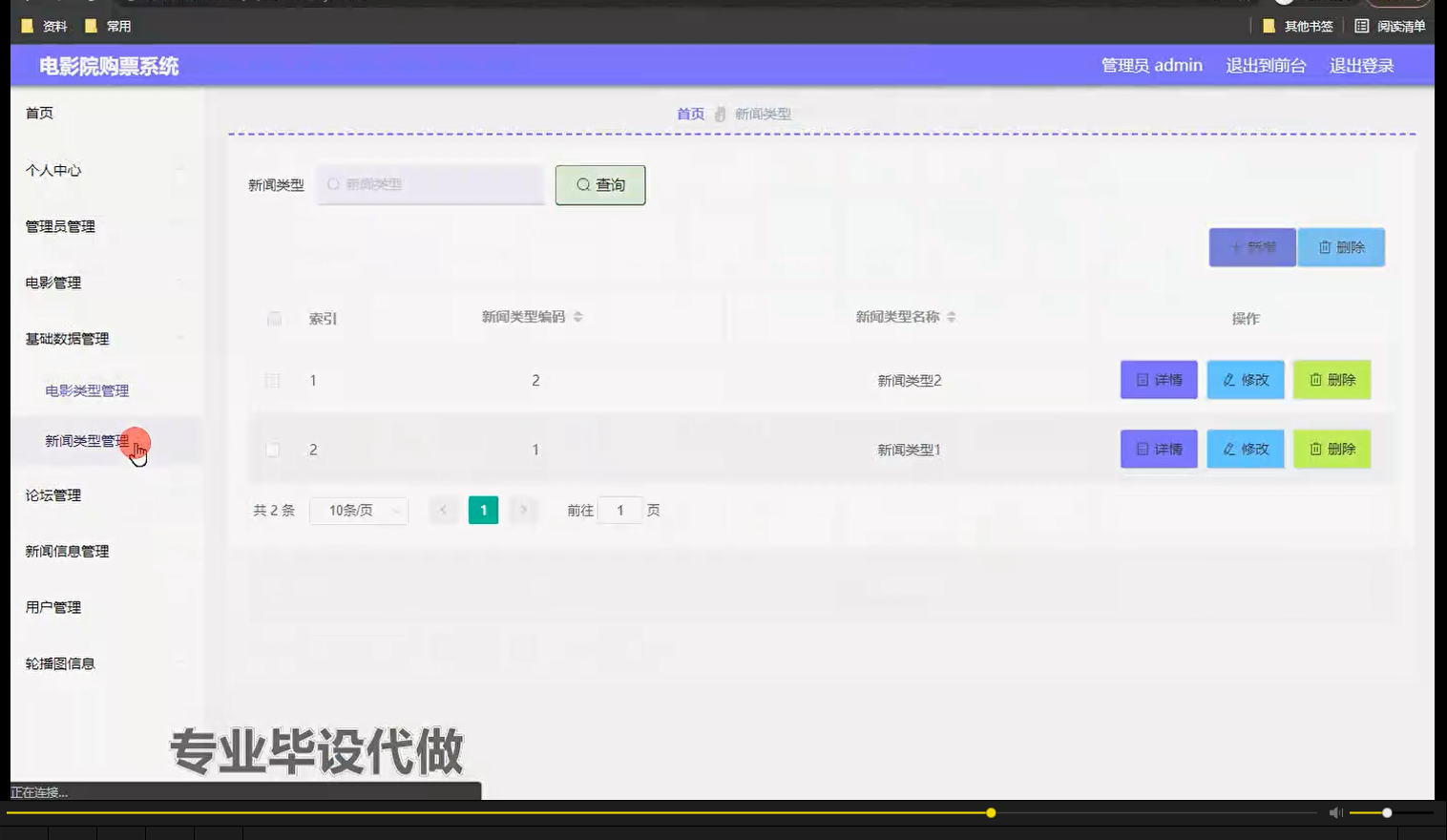Image resolution: width=1447 pixels, height=840 pixels.
Task: Open 新闻信息管理 from the sidebar menu
Action: tap(65, 551)
